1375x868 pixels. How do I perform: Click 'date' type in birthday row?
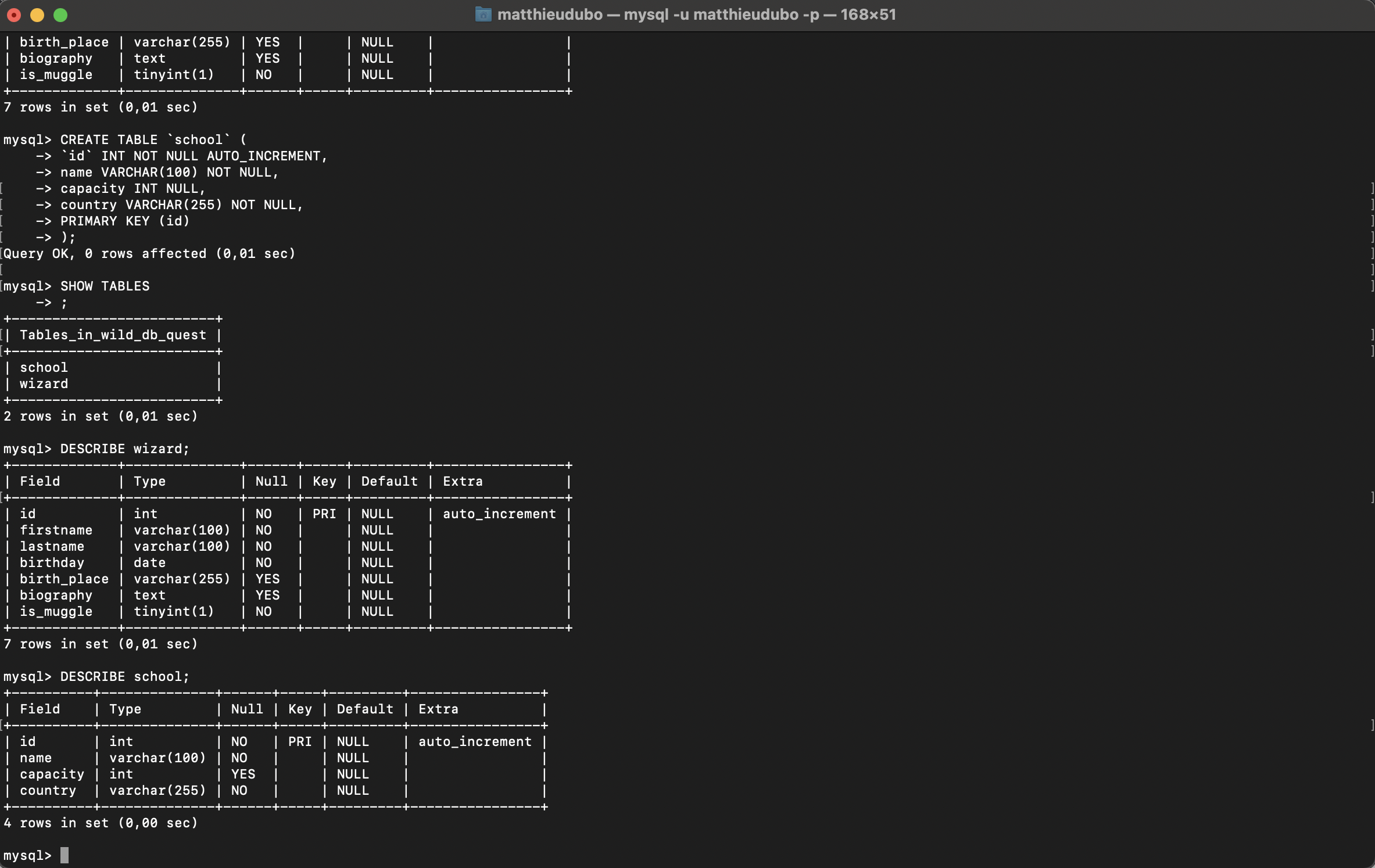tap(149, 563)
